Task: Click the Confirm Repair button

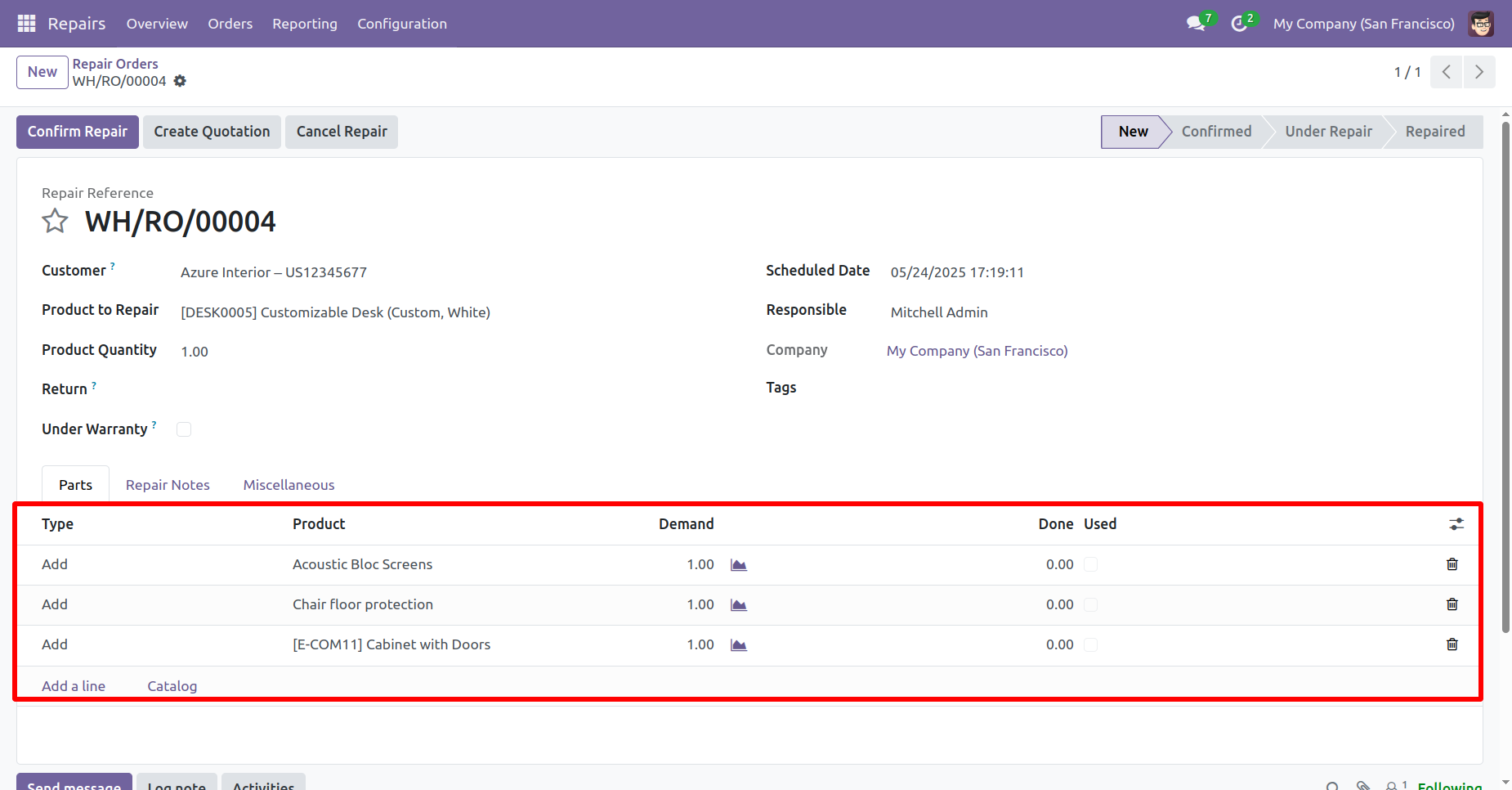Action: click(x=78, y=132)
